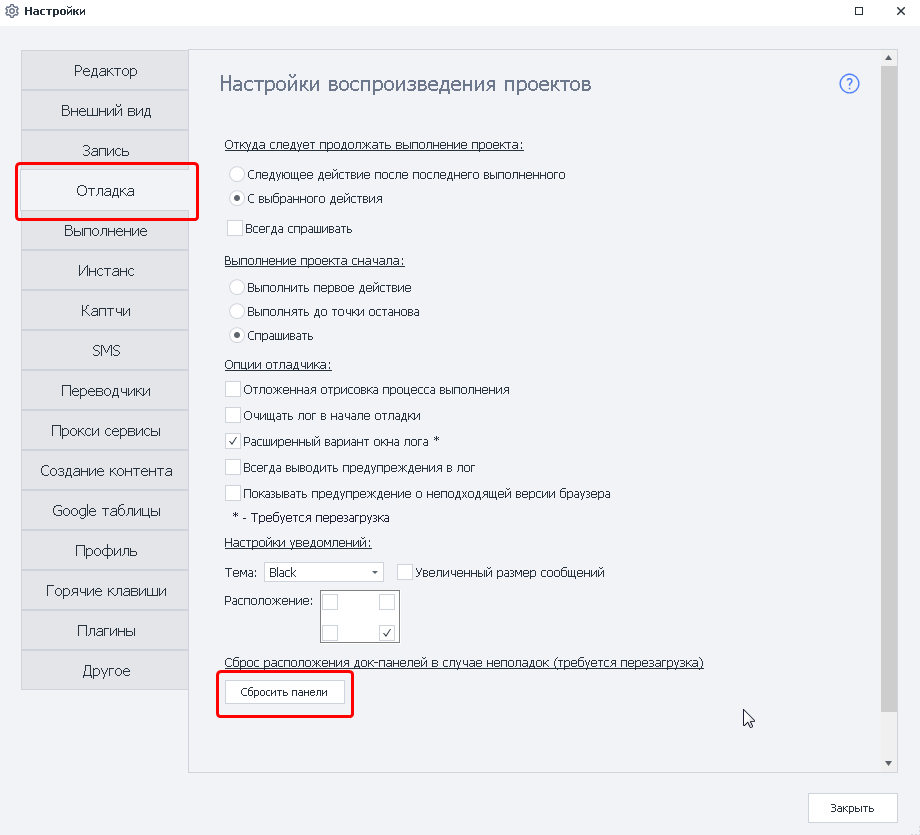Select 'Следующее действие после последнего выполненного' radio option
920x835 pixels.
237,174
